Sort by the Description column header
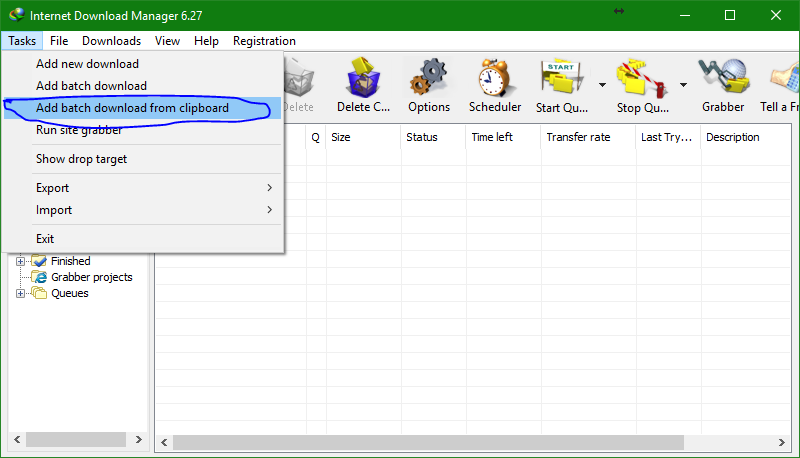This screenshot has width=800, height=458. click(746, 137)
